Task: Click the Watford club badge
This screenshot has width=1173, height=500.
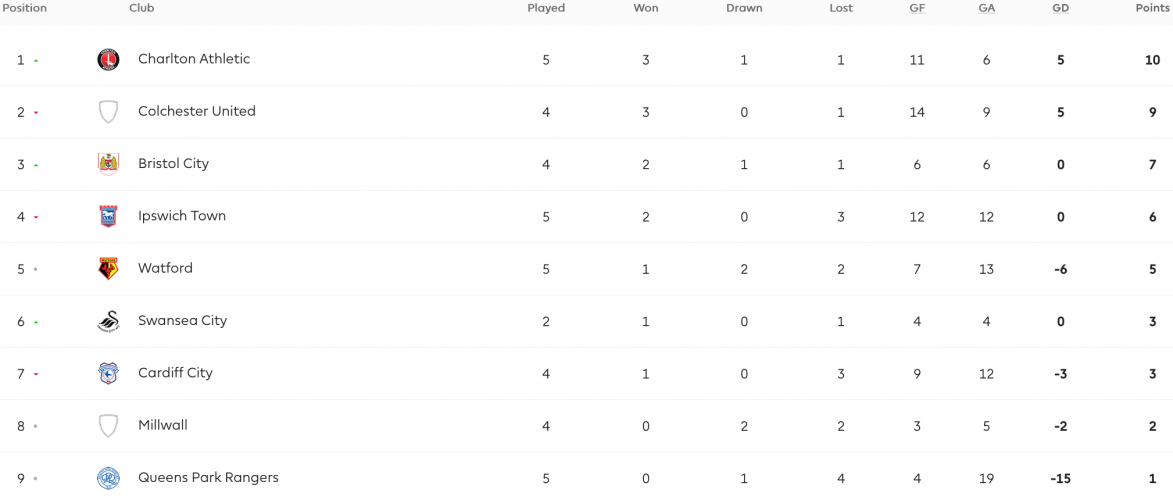Action: [x=108, y=269]
